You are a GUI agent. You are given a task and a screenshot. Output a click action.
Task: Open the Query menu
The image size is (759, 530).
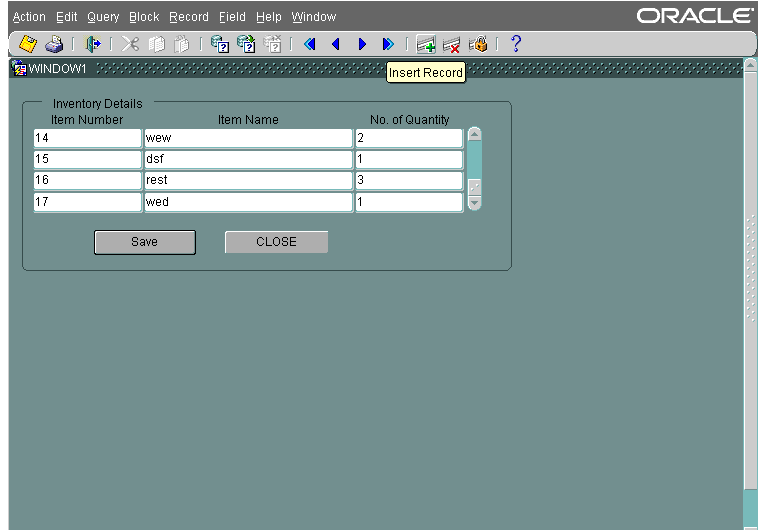(103, 17)
